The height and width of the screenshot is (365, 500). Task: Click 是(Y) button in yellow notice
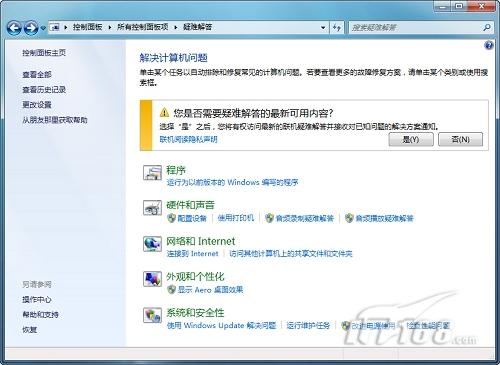coord(411,139)
